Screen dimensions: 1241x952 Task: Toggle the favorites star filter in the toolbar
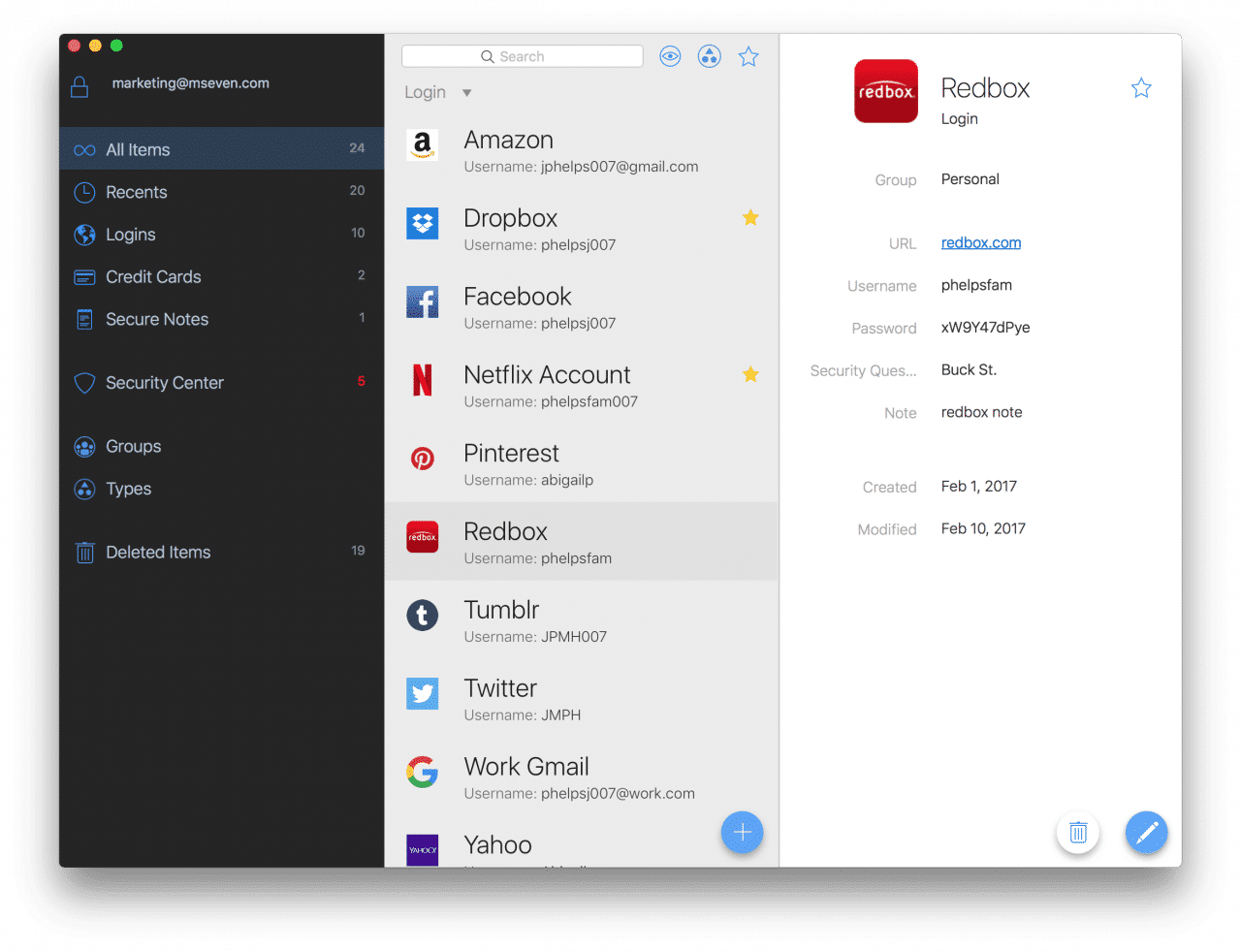pos(748,56)
